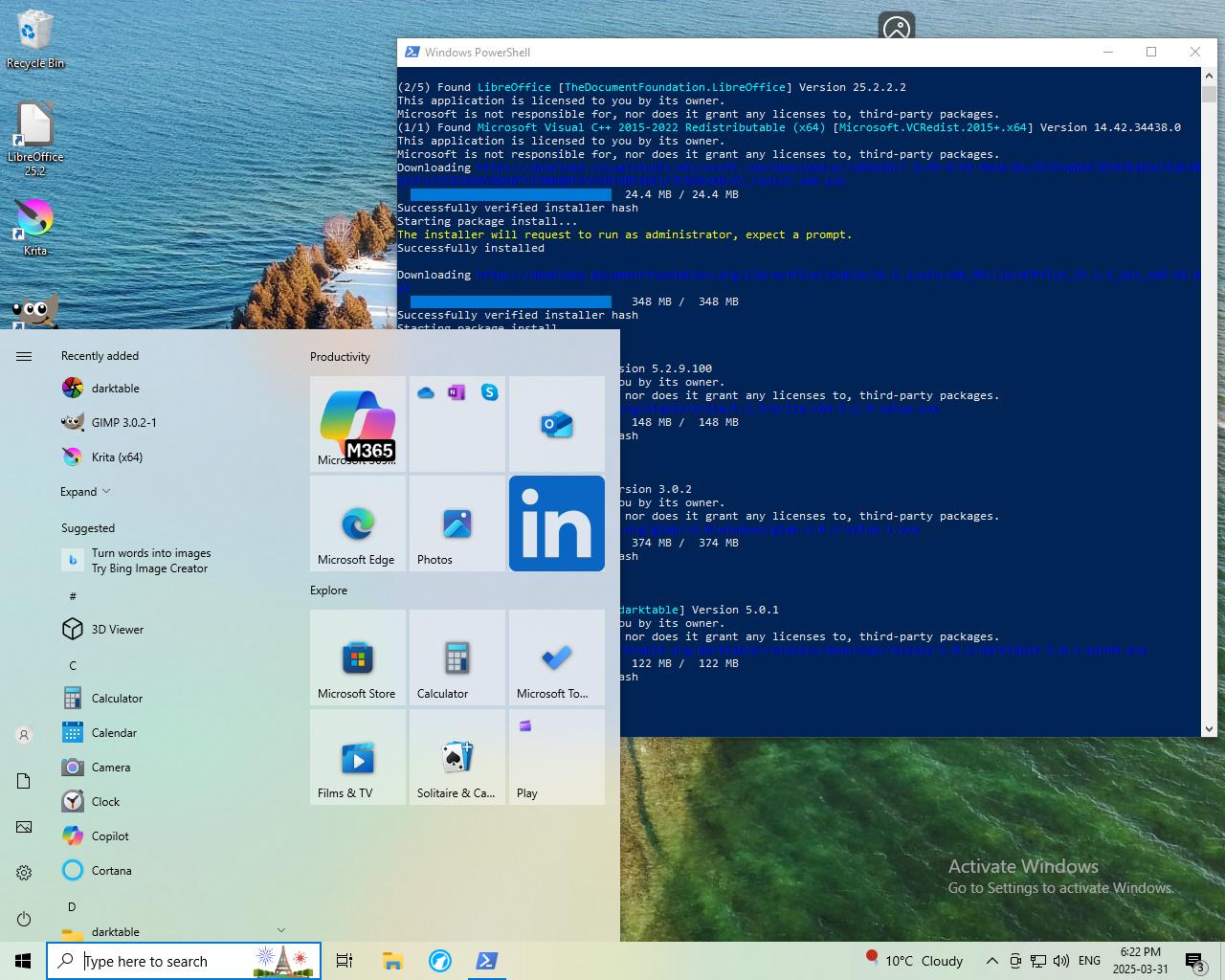1225x980 pixels.
Task: Open the GIMP desktop shortcut icon
Action: click(x=35, y=309)
